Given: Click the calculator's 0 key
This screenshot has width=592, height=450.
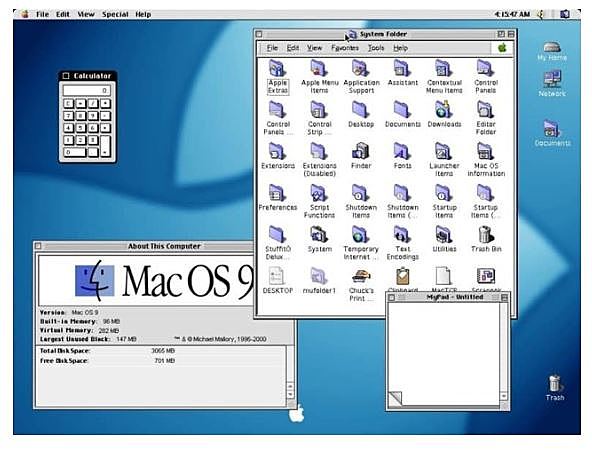Looking at the screenshot, I should (74, 153).
